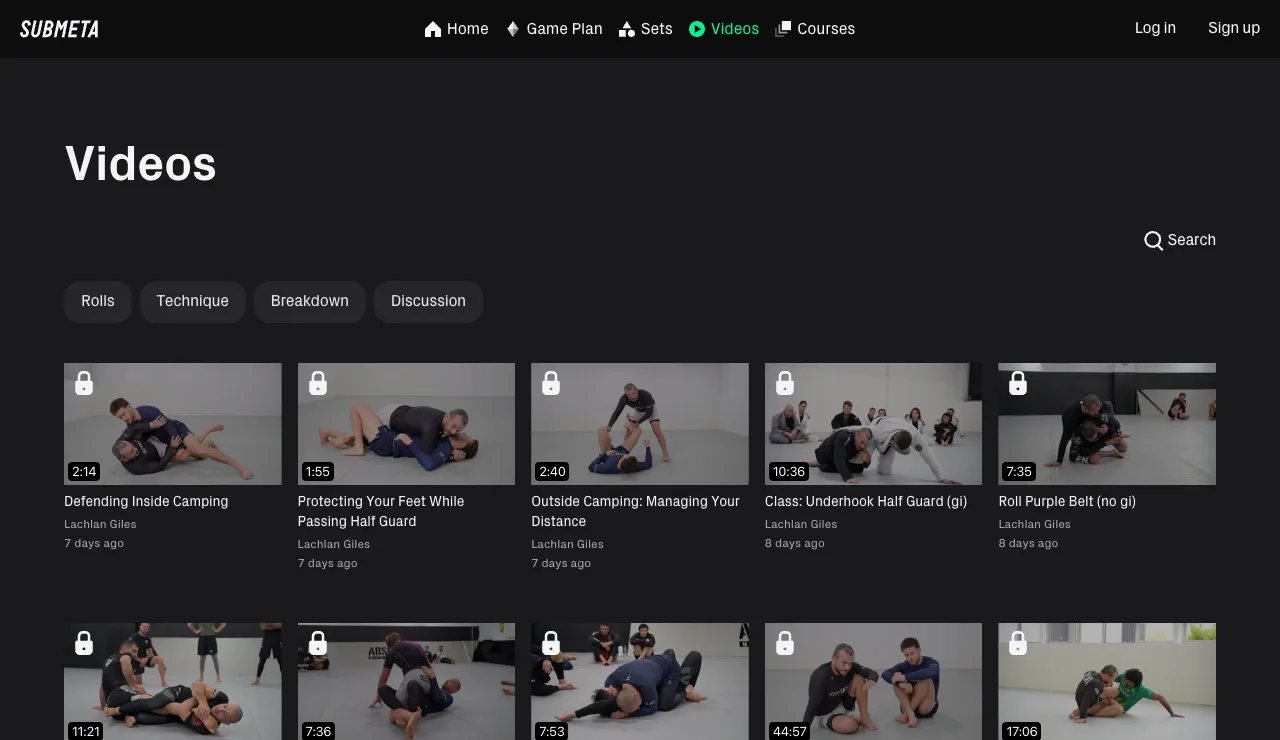
Task: Click the Sets shapes icon
Action: (627, 29)
